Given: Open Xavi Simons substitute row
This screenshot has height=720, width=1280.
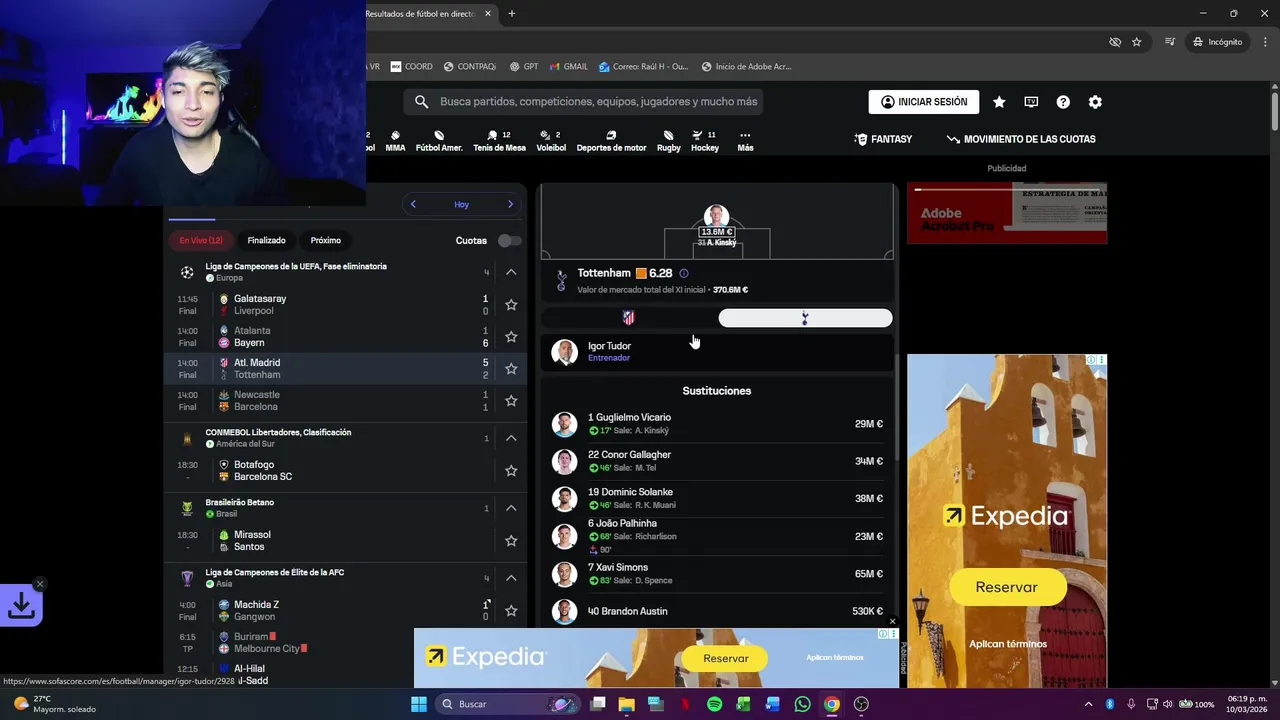Looking at the screenshot, I should 716,574.
